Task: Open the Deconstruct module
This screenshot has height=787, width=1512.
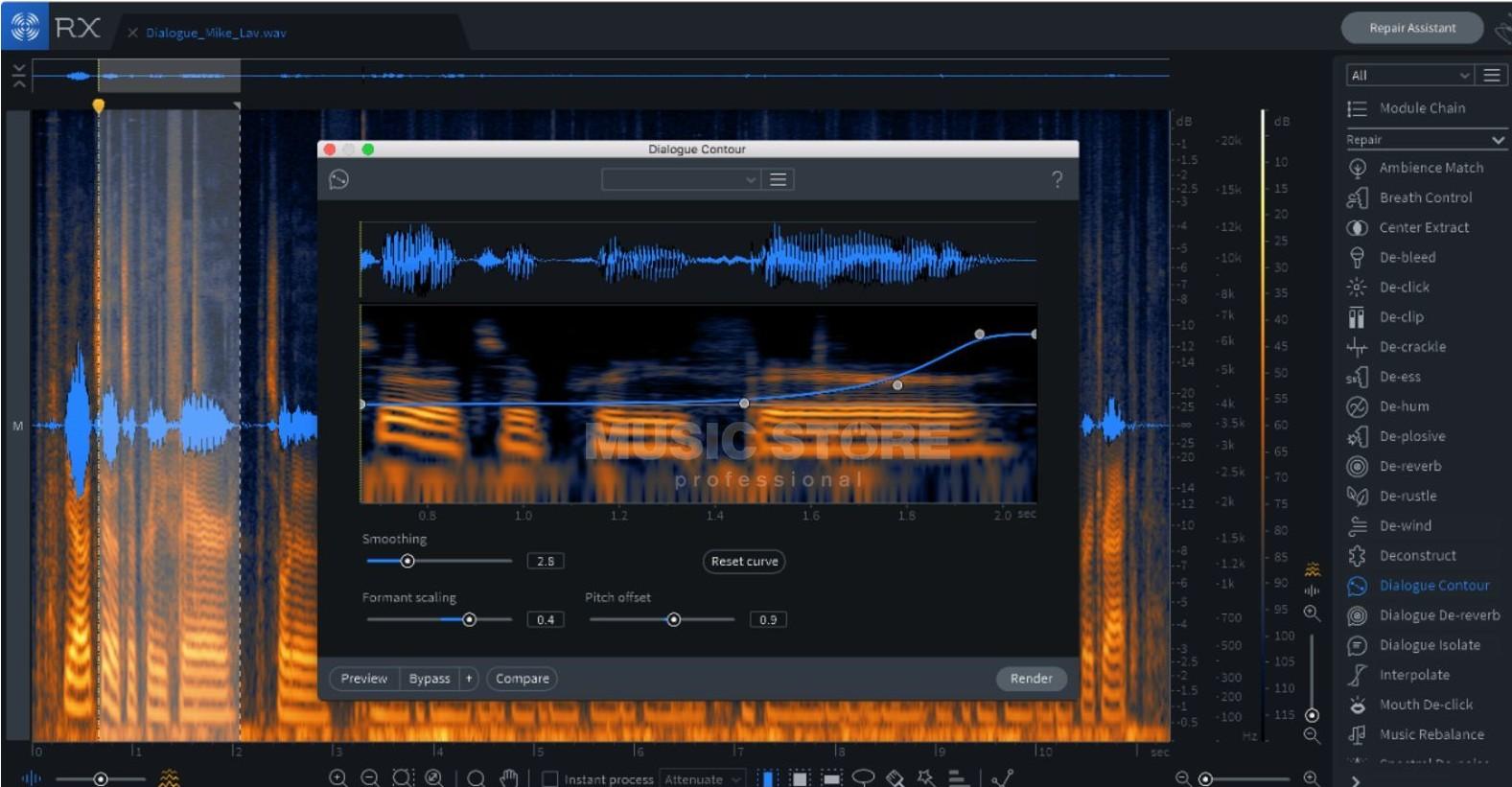Action: (x=1402, y=555)
